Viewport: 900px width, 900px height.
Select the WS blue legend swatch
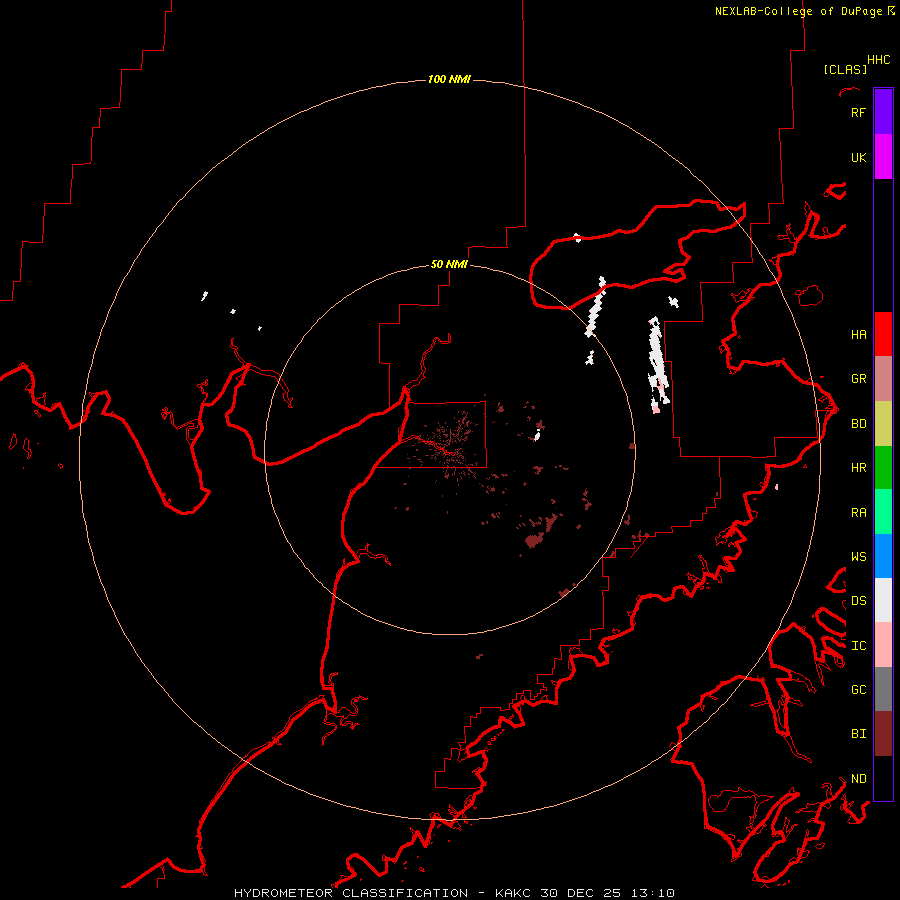[883, 556]
